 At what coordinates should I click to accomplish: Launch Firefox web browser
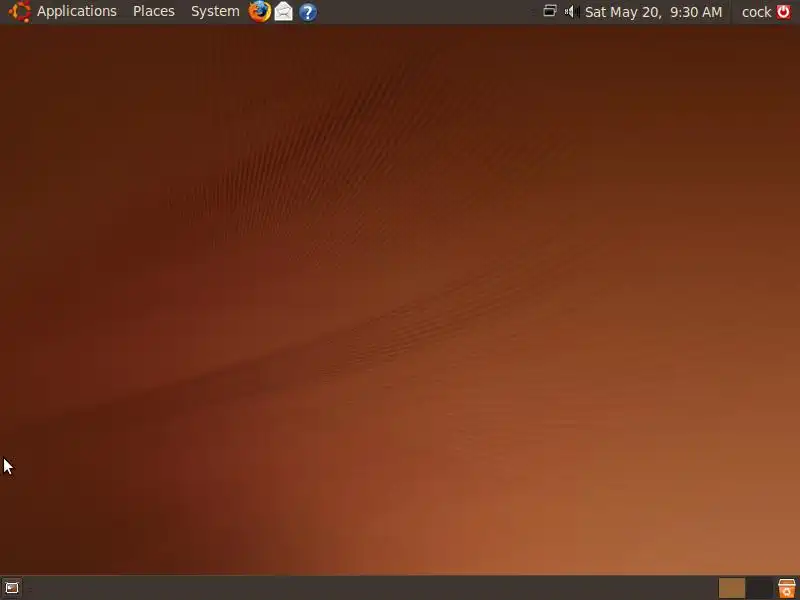click(x=259, y=11)
